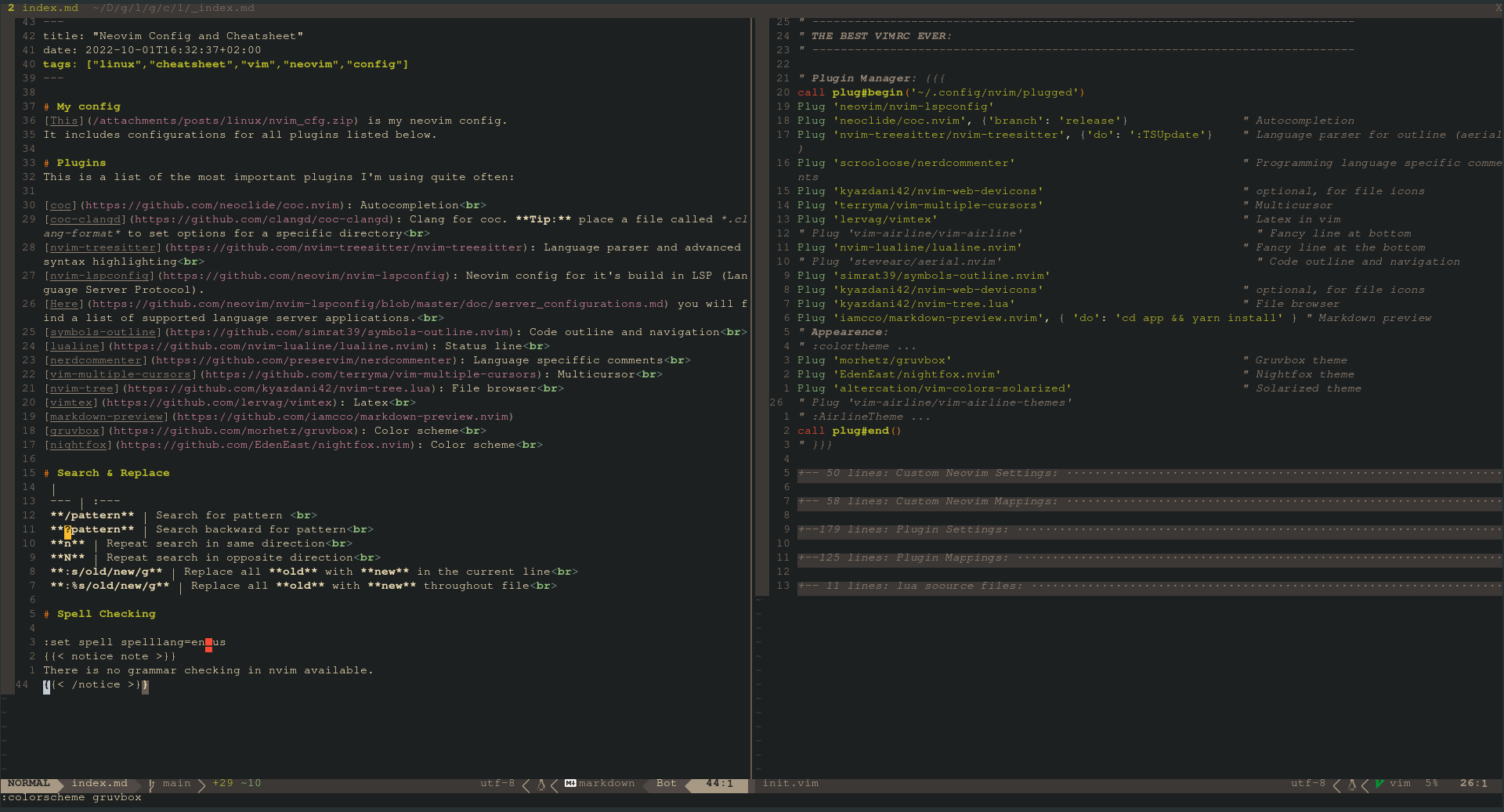Open the [nightfox] markdown link

click(x=78, y=445)
